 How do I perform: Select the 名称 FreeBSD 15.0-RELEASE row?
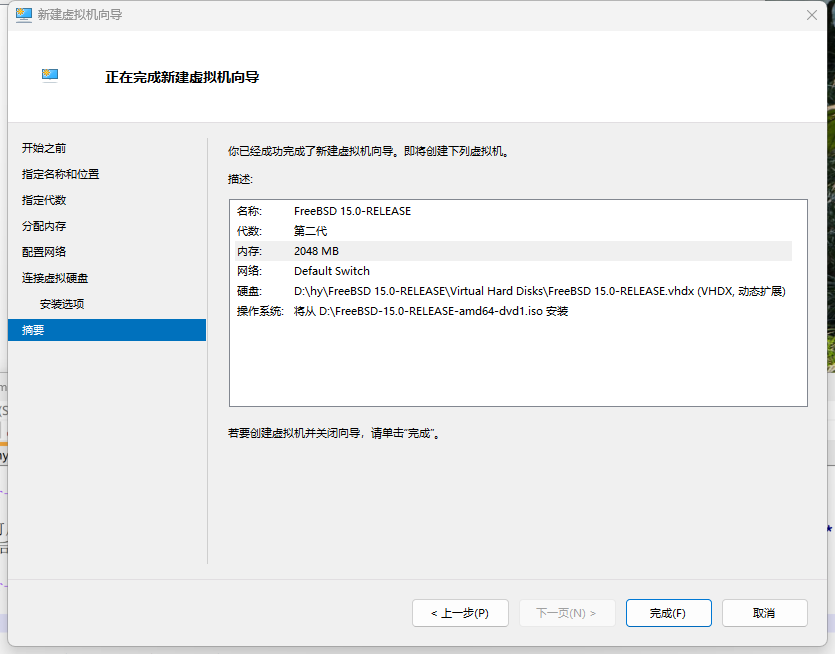click(x=513, y=211)
